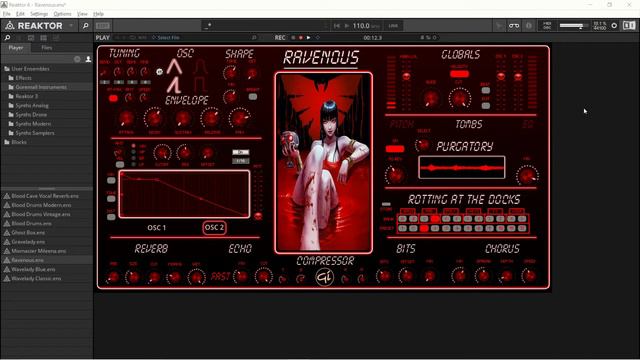
Task: Switch to the Files browser tab
Action: (47, 48)
